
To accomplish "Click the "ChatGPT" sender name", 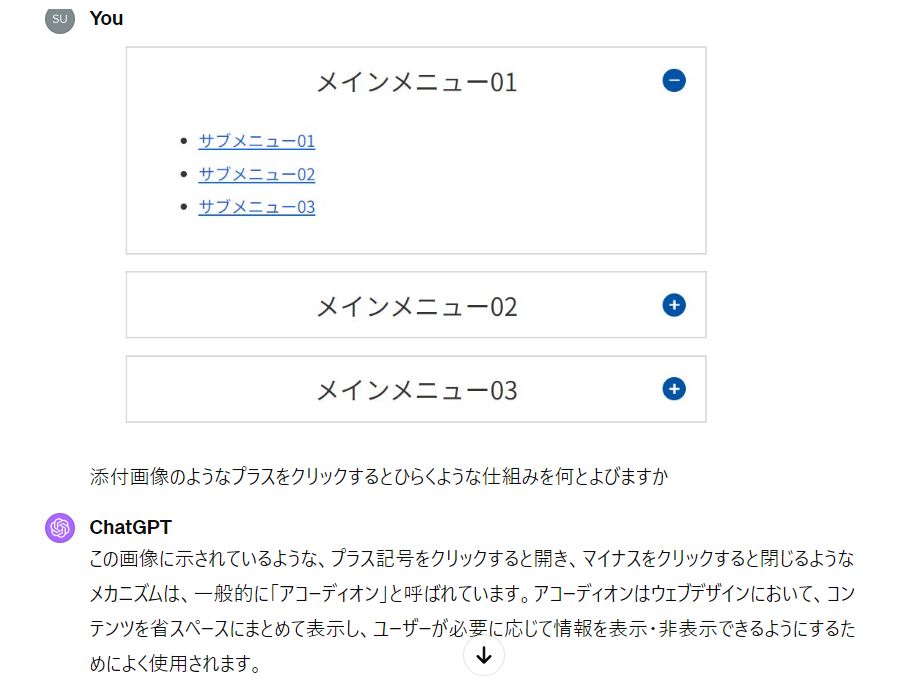I will (x=130, y=527).
